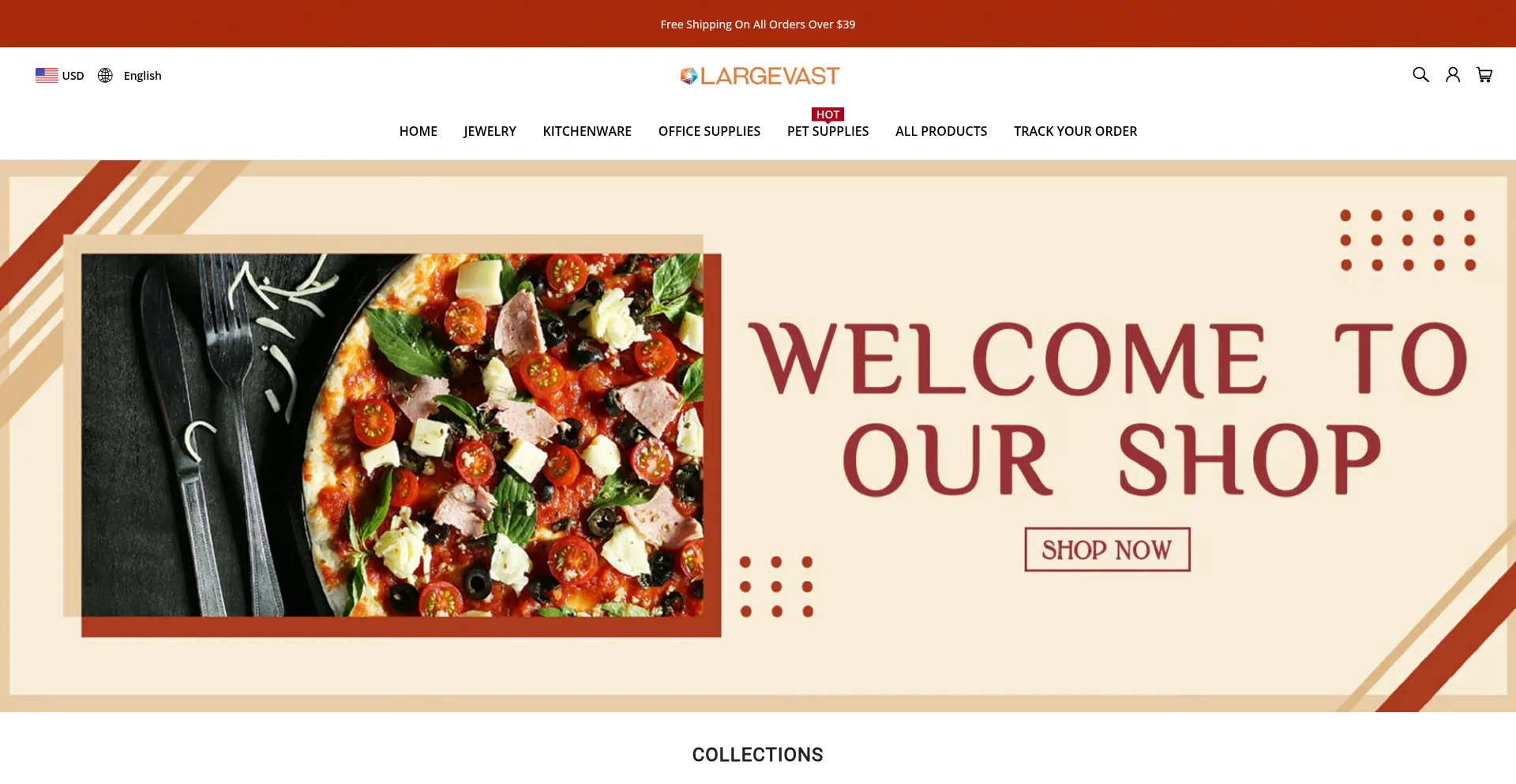Click the pizza image in banner

[401, 435]
